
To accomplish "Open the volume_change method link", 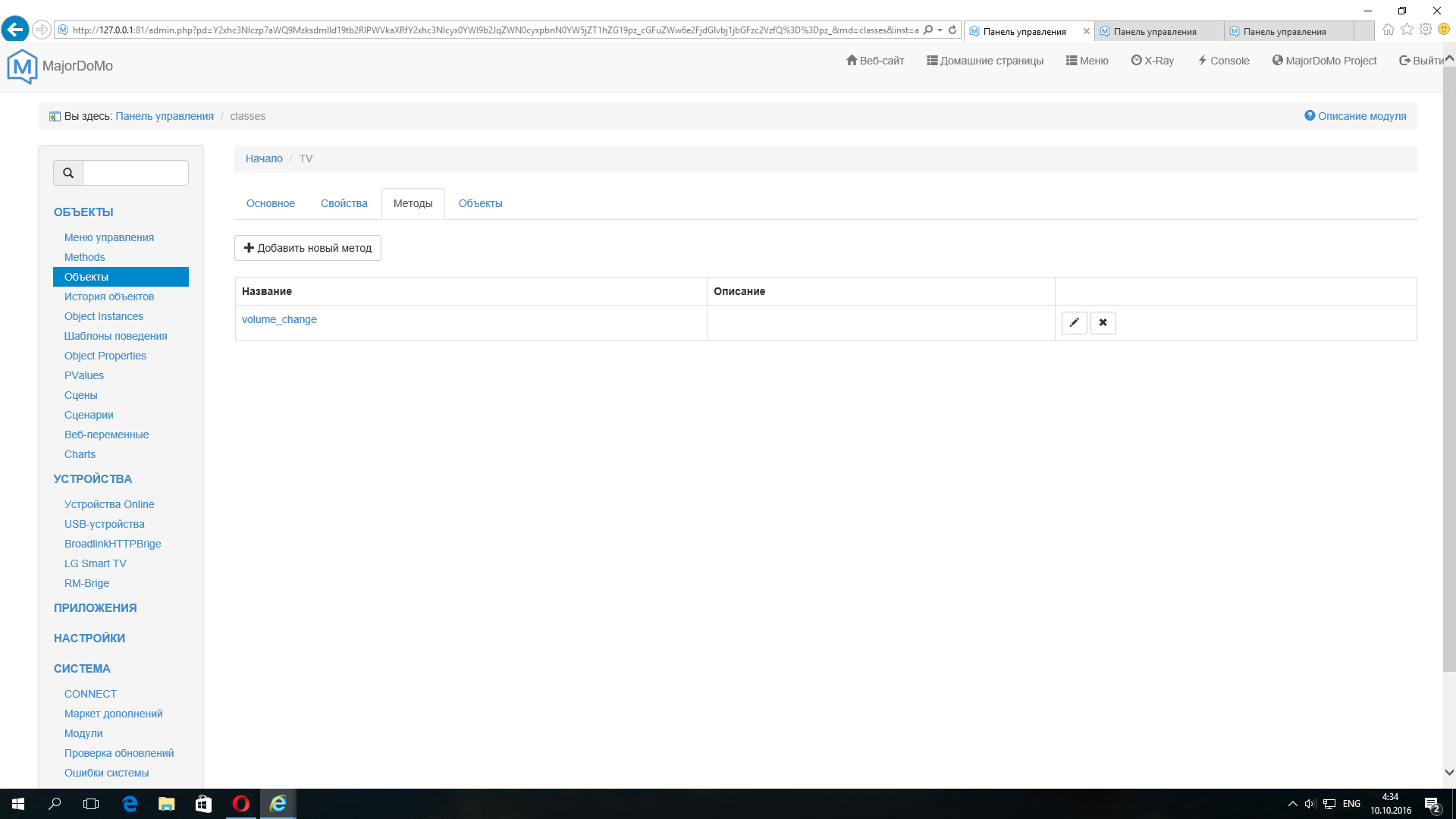I will coord(279,319).
